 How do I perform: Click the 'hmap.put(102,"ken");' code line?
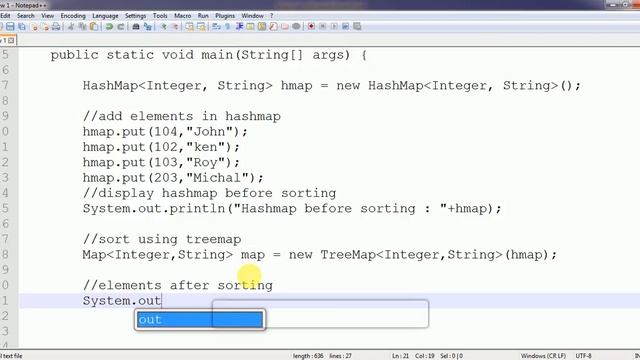tap(161, 147)
